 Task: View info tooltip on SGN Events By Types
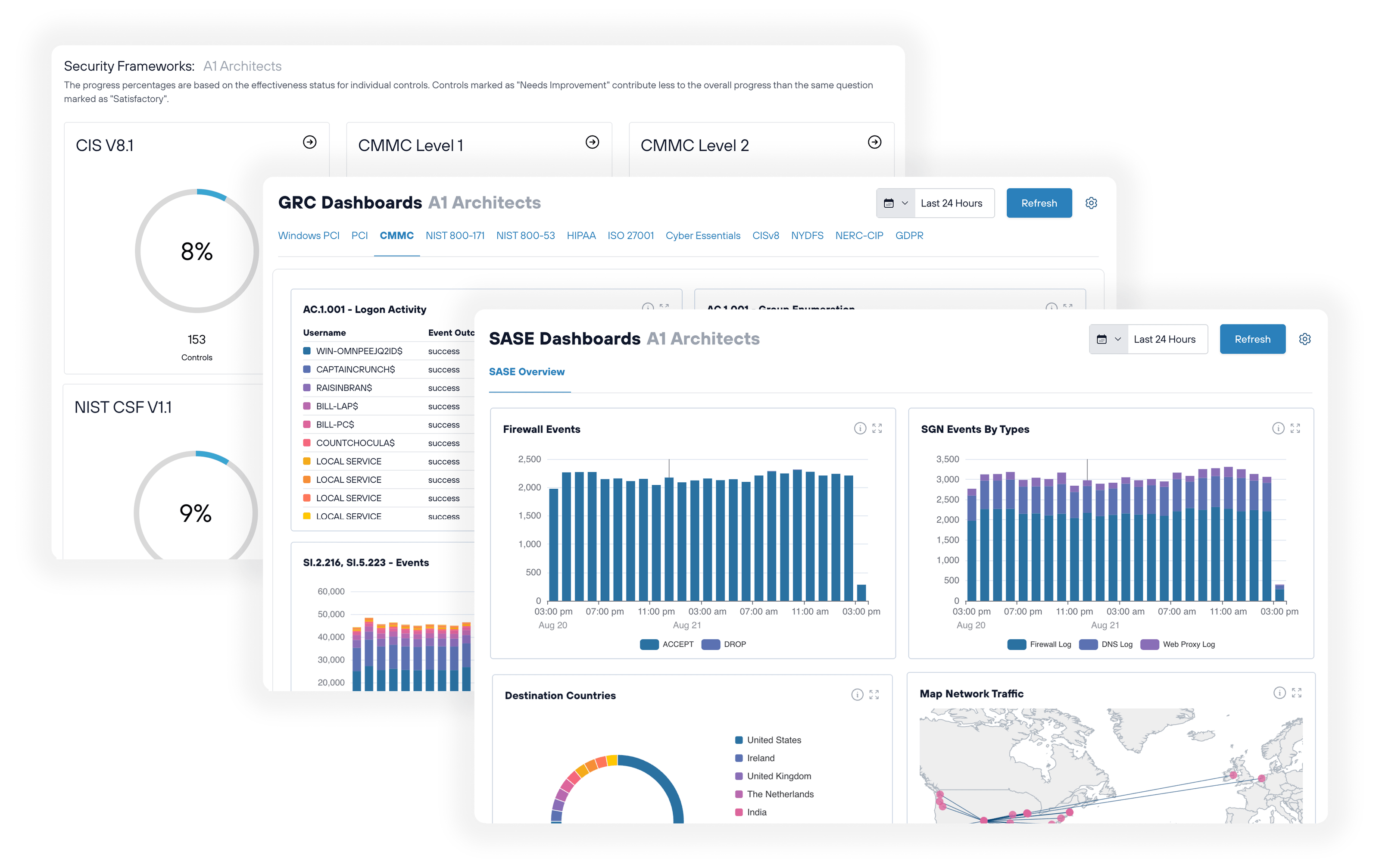coord(1278,428)
